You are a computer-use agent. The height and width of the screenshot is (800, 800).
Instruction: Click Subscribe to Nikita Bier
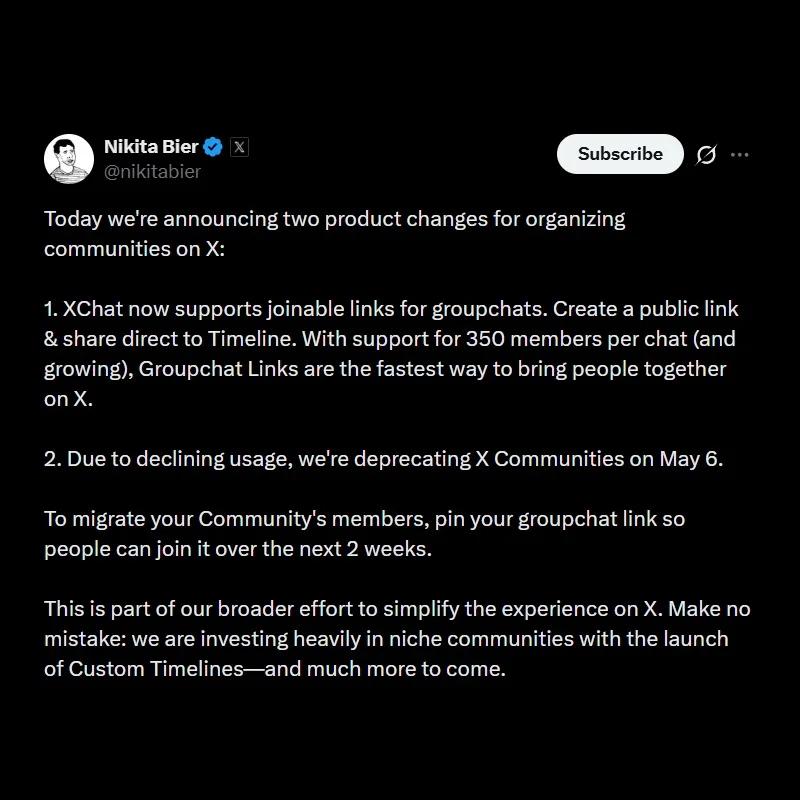click(619, 154)
